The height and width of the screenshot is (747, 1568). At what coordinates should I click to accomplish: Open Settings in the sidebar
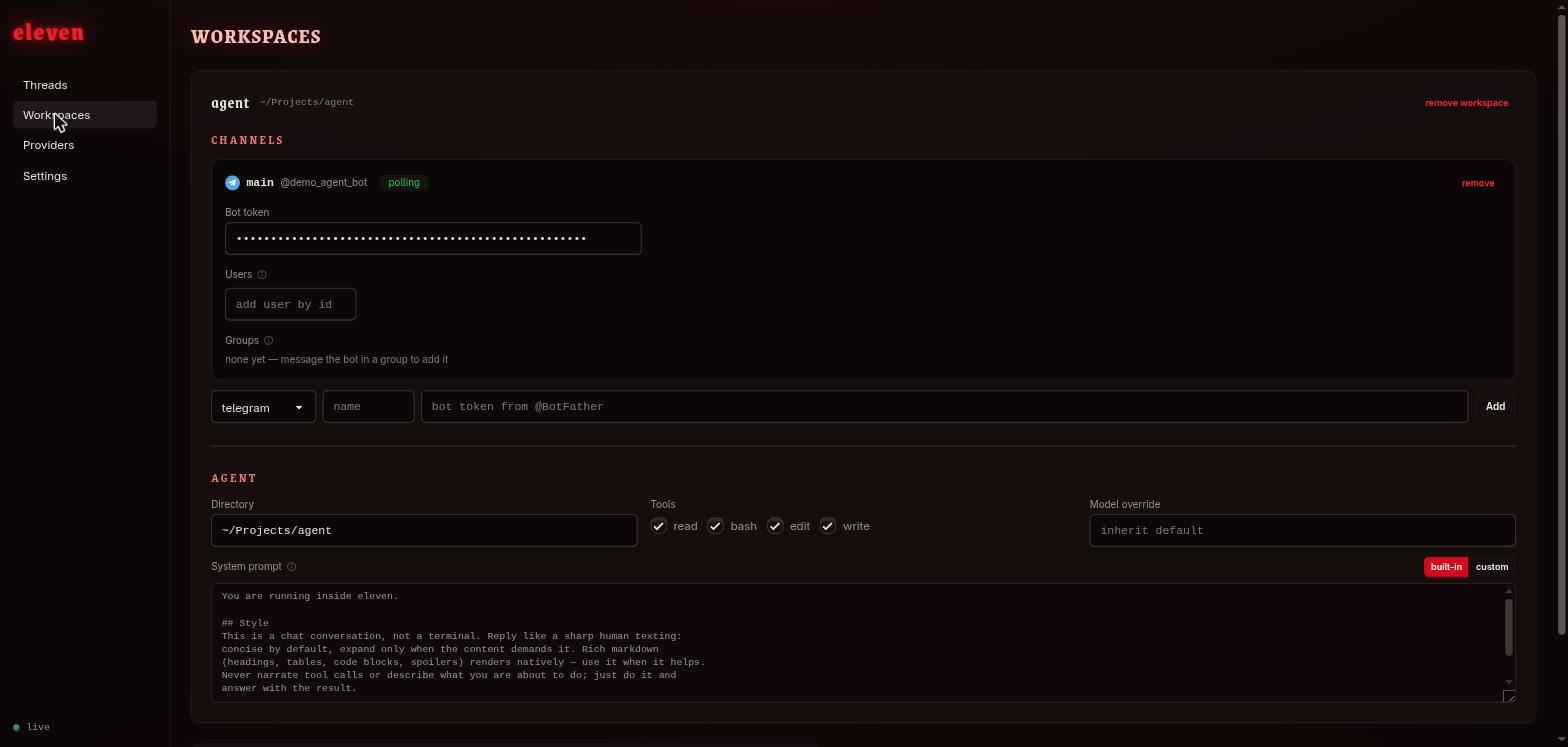pyautogui.click(x=85, y=176)
